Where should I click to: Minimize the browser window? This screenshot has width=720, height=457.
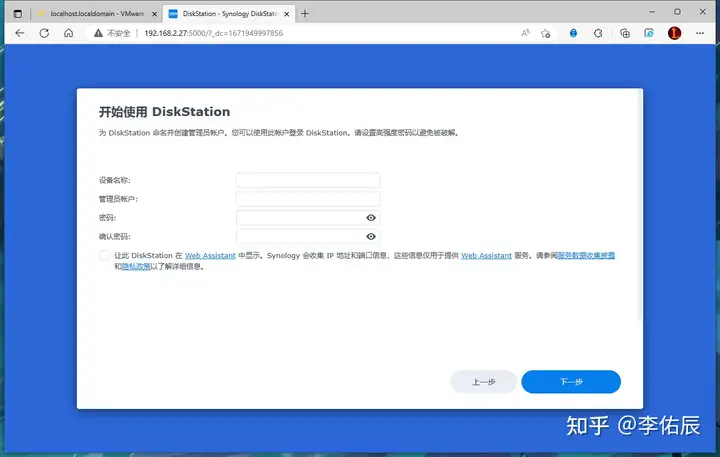[x=652, y=12]
